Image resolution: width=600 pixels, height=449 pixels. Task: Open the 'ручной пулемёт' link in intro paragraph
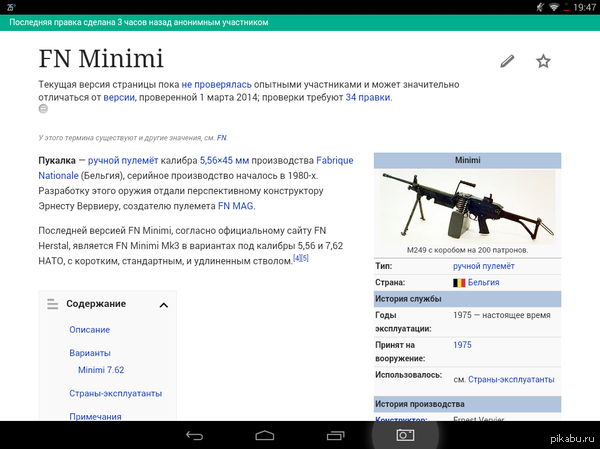point(123,160)
